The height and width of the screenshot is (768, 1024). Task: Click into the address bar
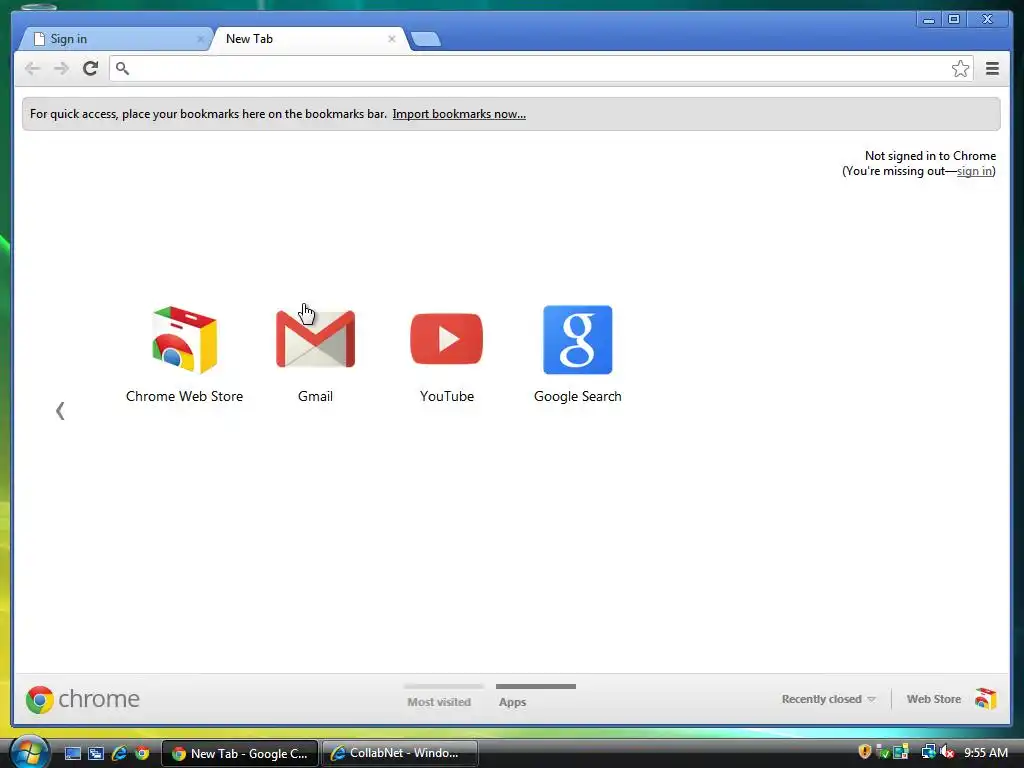pyautogui.click(x=541, y=69)
